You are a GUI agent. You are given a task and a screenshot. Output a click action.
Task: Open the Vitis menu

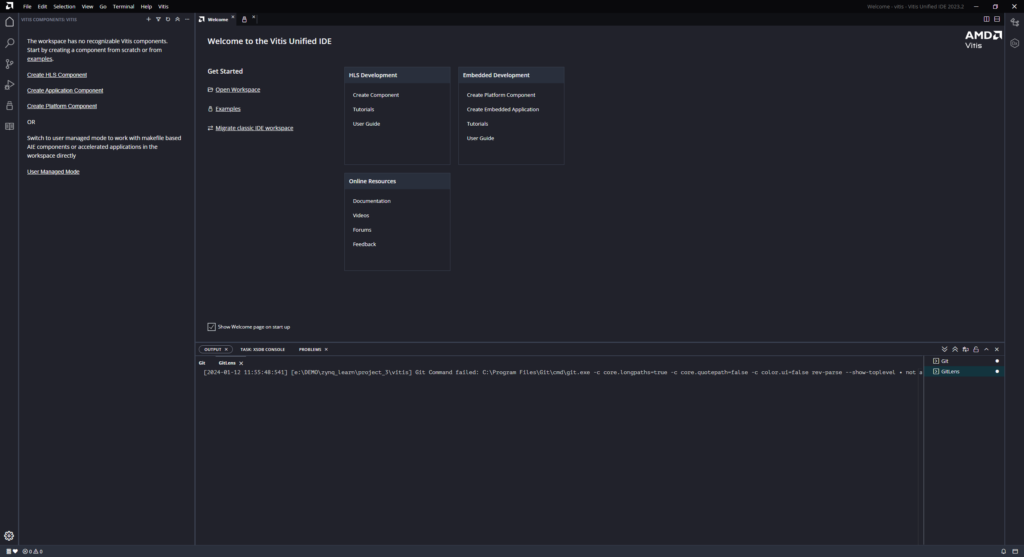163,7
